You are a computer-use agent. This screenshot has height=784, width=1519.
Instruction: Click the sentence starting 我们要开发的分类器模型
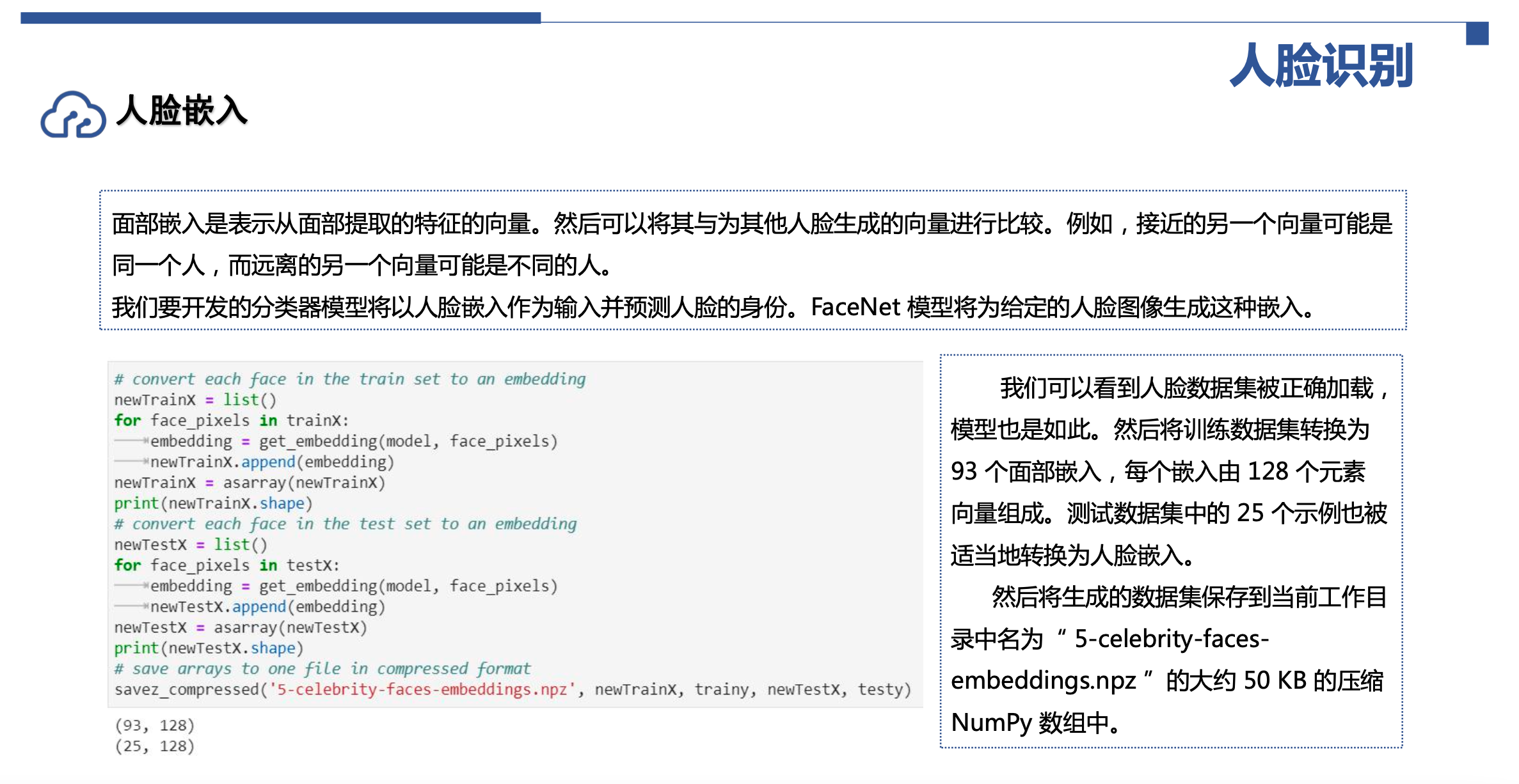pyautogui.click(x=713, y=308)
